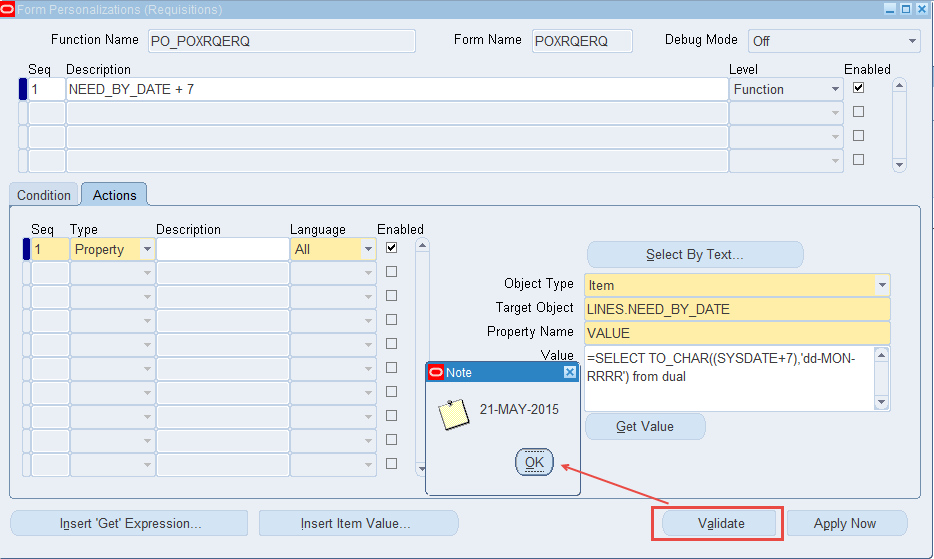This screenshot has width=934, height=559.
Task: Toggle Enabled checkbox in second action row
Action: (391, 272)
